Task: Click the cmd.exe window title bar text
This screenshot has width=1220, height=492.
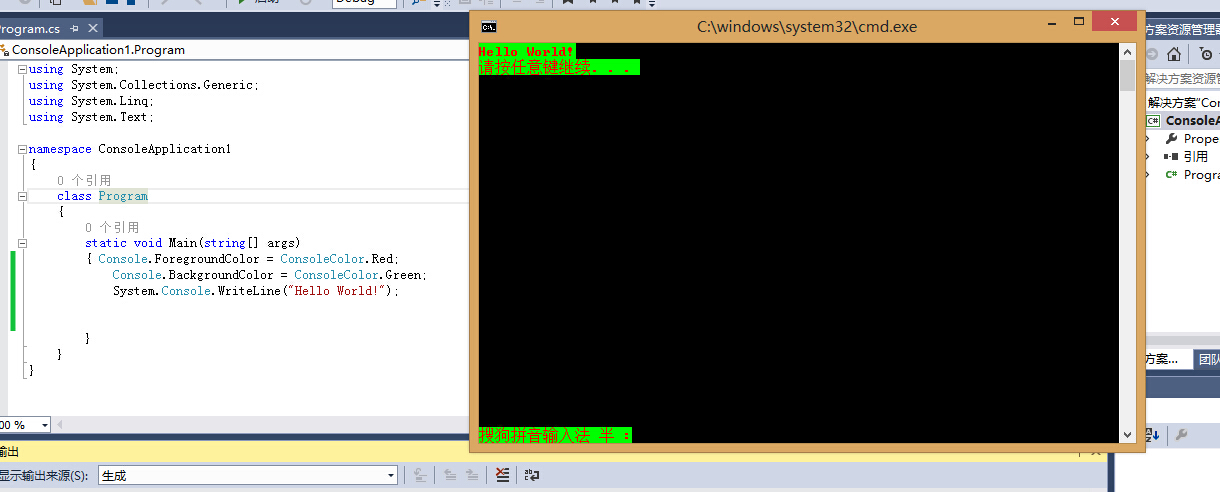Action: click(x=807, y=26)
